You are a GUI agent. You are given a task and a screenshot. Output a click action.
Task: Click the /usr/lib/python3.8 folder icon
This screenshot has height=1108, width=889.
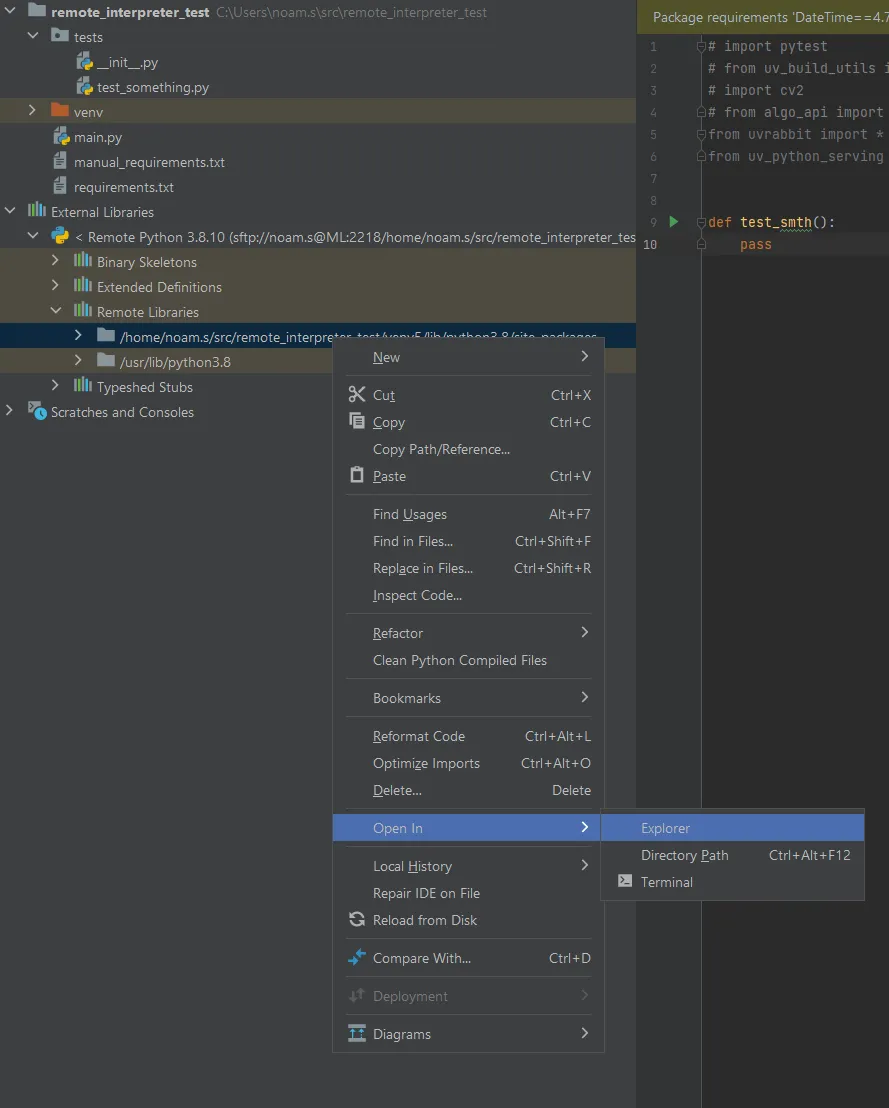[x=106, y=360]
